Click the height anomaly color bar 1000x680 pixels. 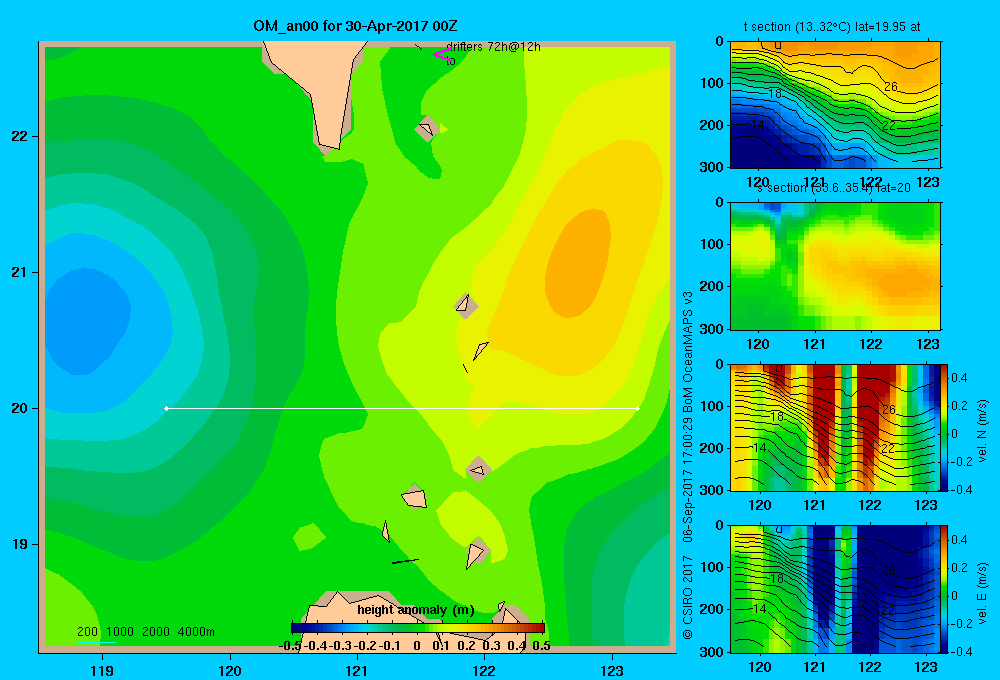418,628
